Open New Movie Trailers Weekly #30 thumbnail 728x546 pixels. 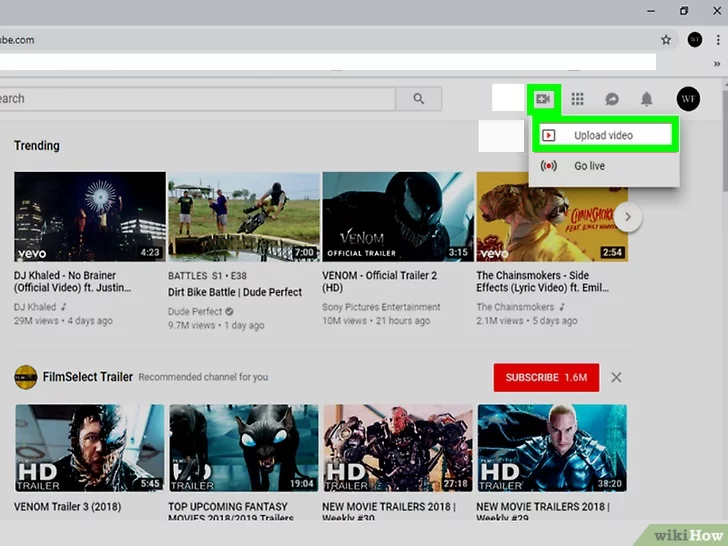pyautogui.click(x=398, y=448)
